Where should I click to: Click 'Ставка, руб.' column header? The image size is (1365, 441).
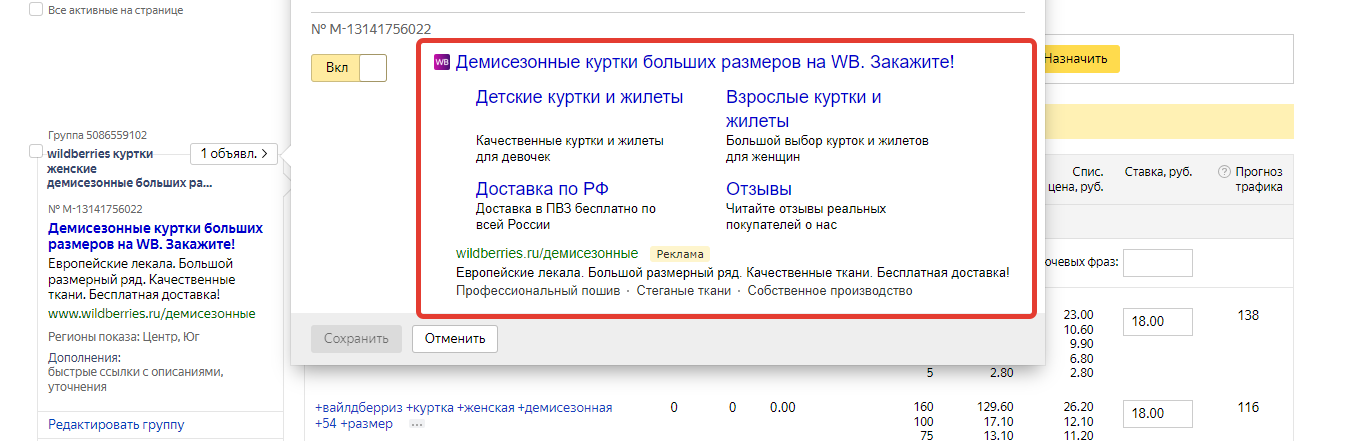click(1158, 172)
